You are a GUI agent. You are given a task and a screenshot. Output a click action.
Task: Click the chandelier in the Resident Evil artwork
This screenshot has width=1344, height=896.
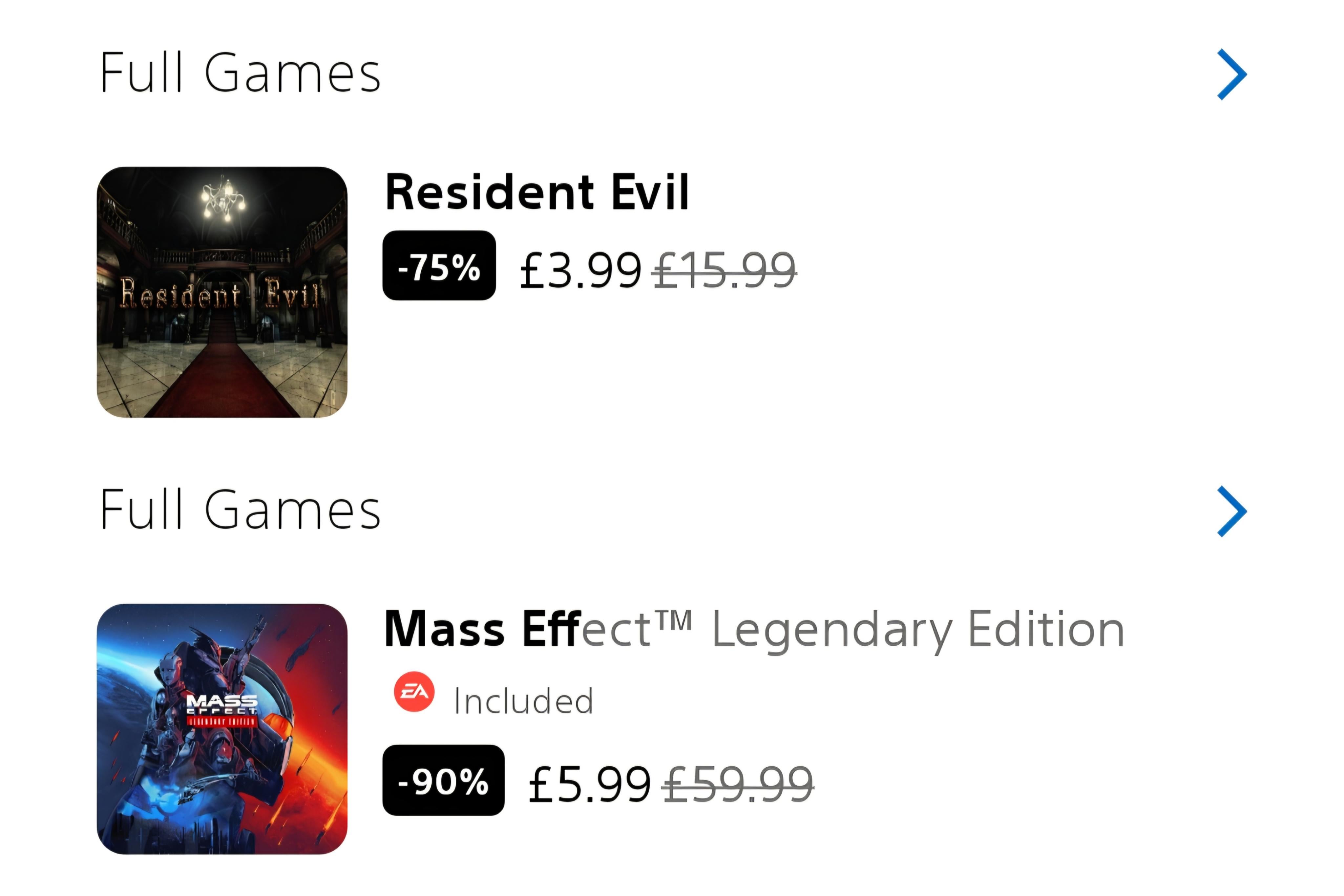[223, 197]
